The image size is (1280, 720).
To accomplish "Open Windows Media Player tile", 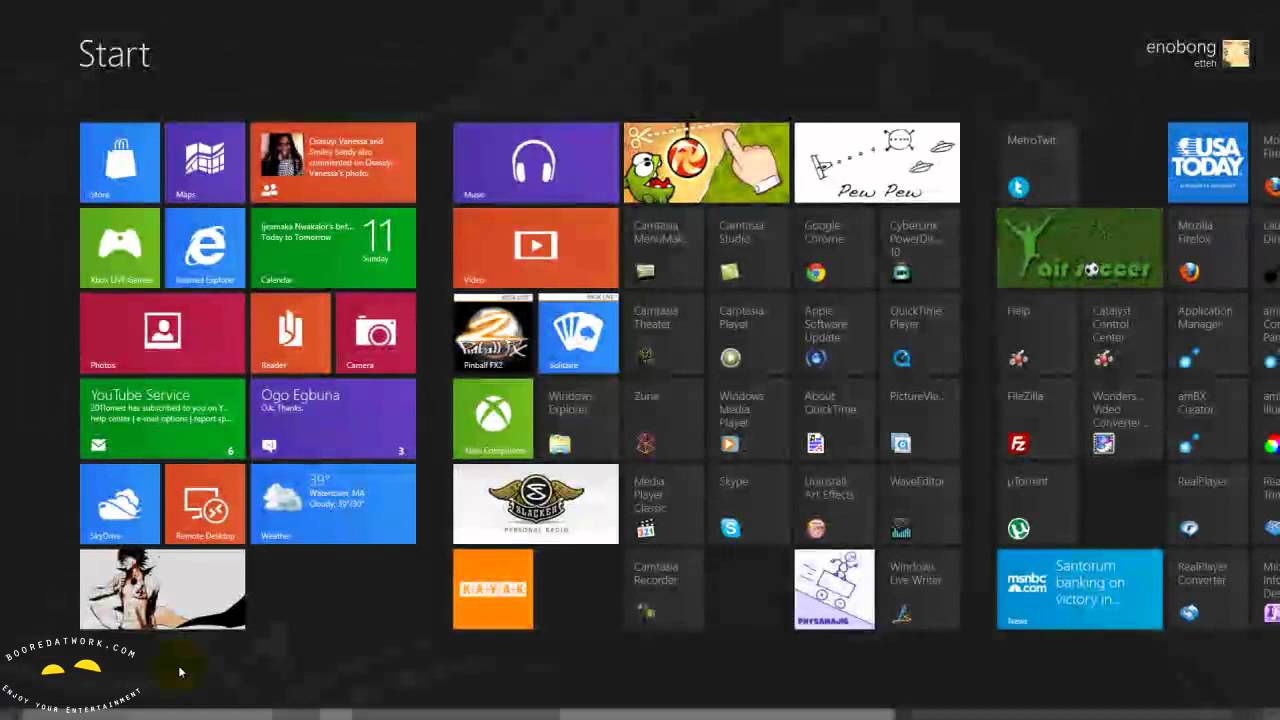I will (749, 419).
